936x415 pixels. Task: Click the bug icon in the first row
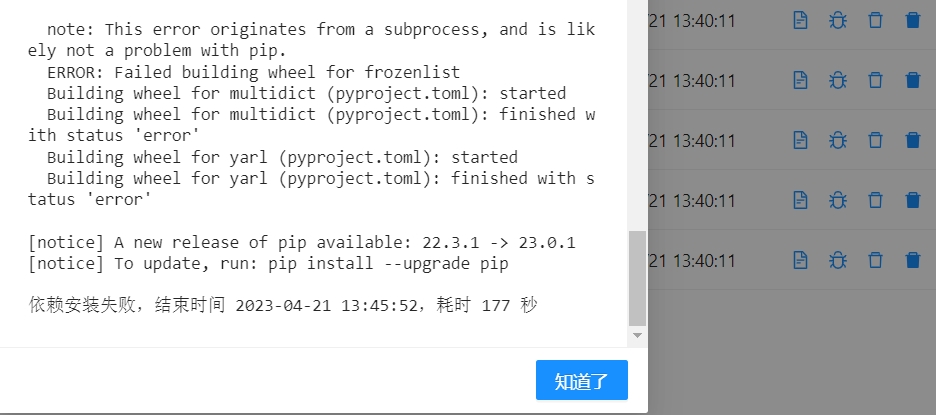pyautogui.click(x=837, y=20)
